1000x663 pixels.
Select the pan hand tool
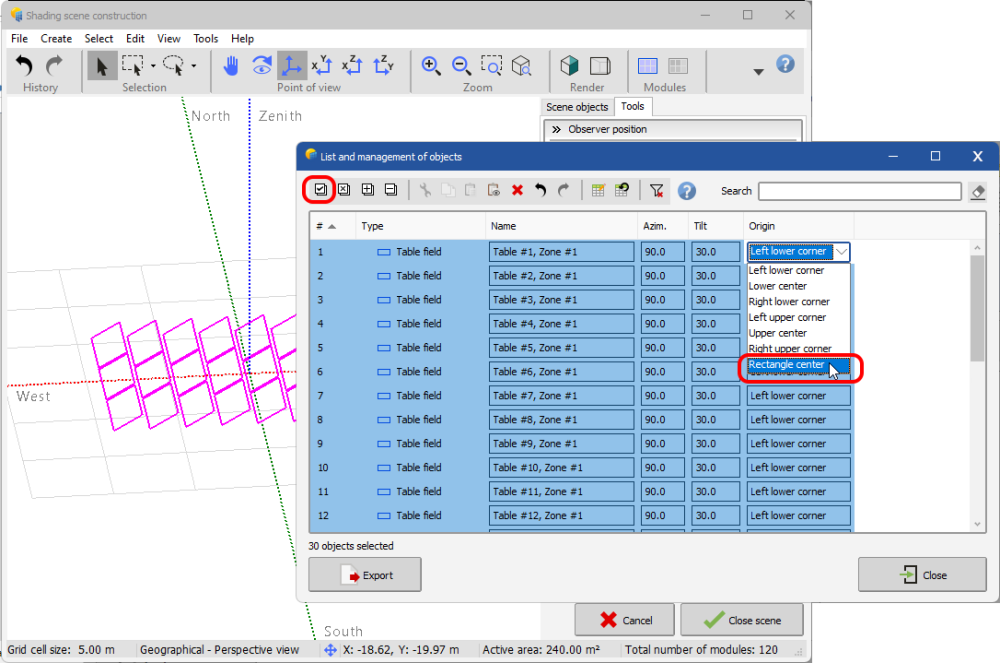pyautogui.click(x=231, y=66)
